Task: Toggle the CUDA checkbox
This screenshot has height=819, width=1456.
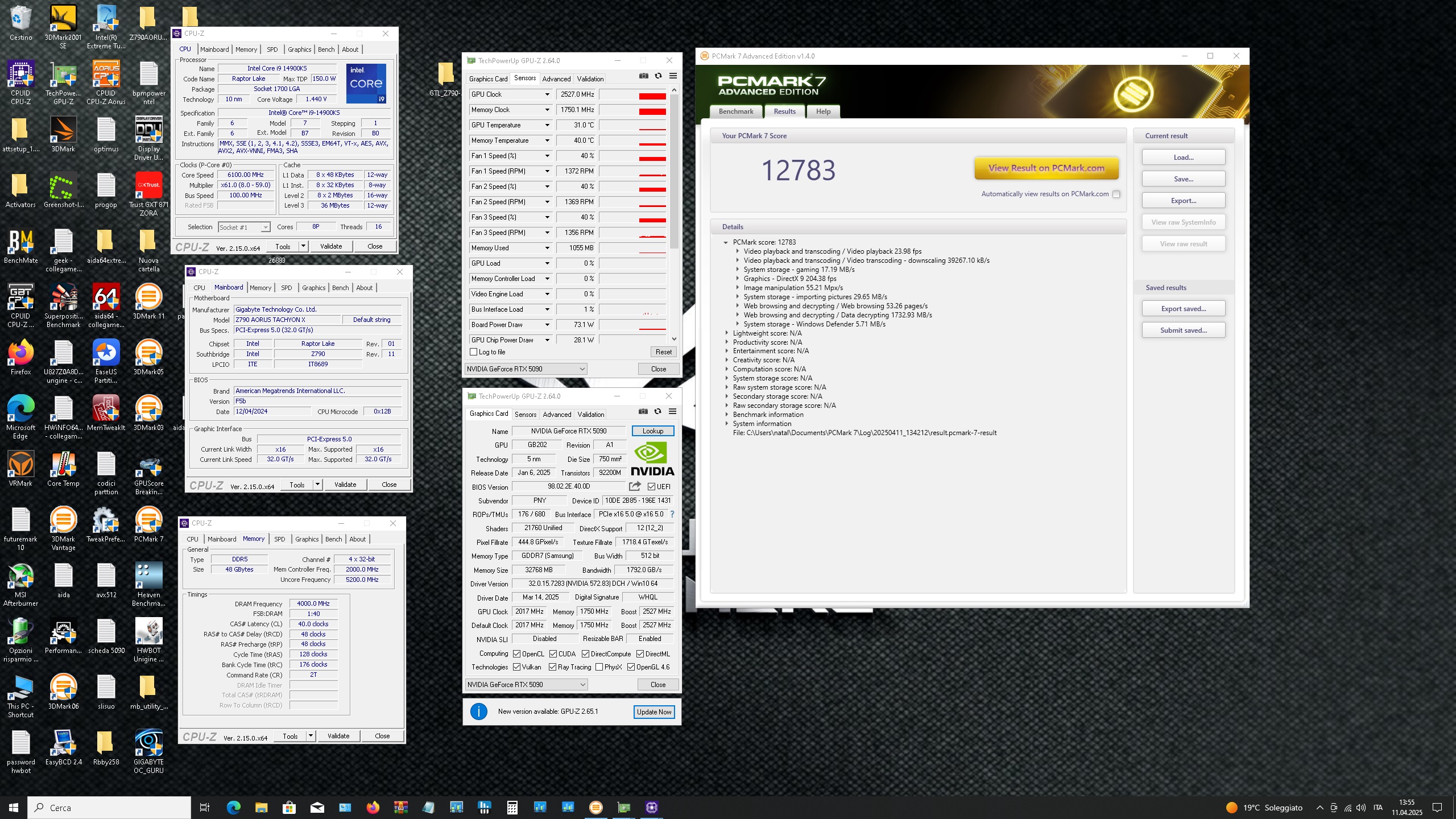Action: 553,654
